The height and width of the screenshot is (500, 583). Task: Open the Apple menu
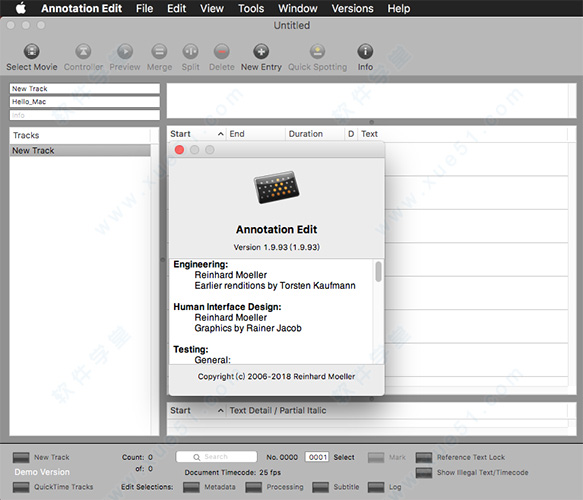(21, 8)
